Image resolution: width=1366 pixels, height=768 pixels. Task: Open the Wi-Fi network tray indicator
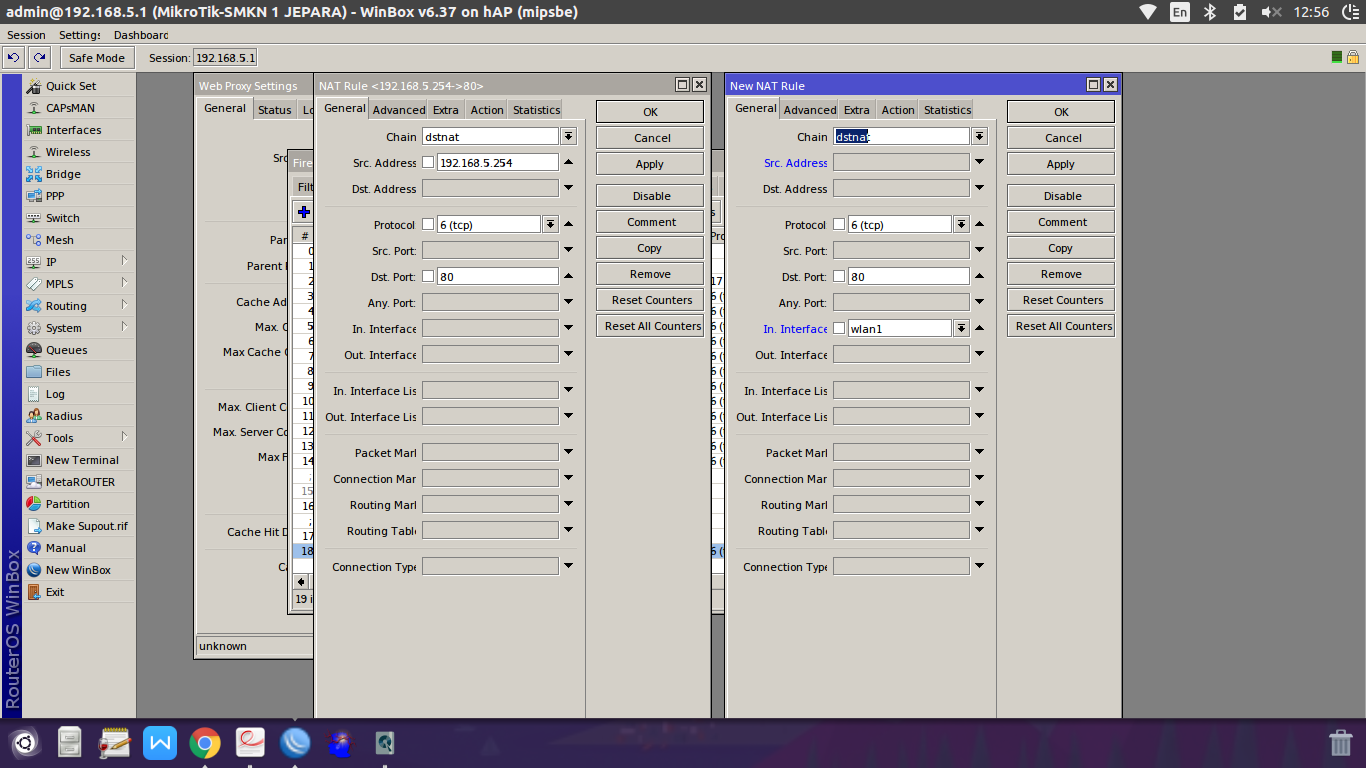coord(1148,12)
